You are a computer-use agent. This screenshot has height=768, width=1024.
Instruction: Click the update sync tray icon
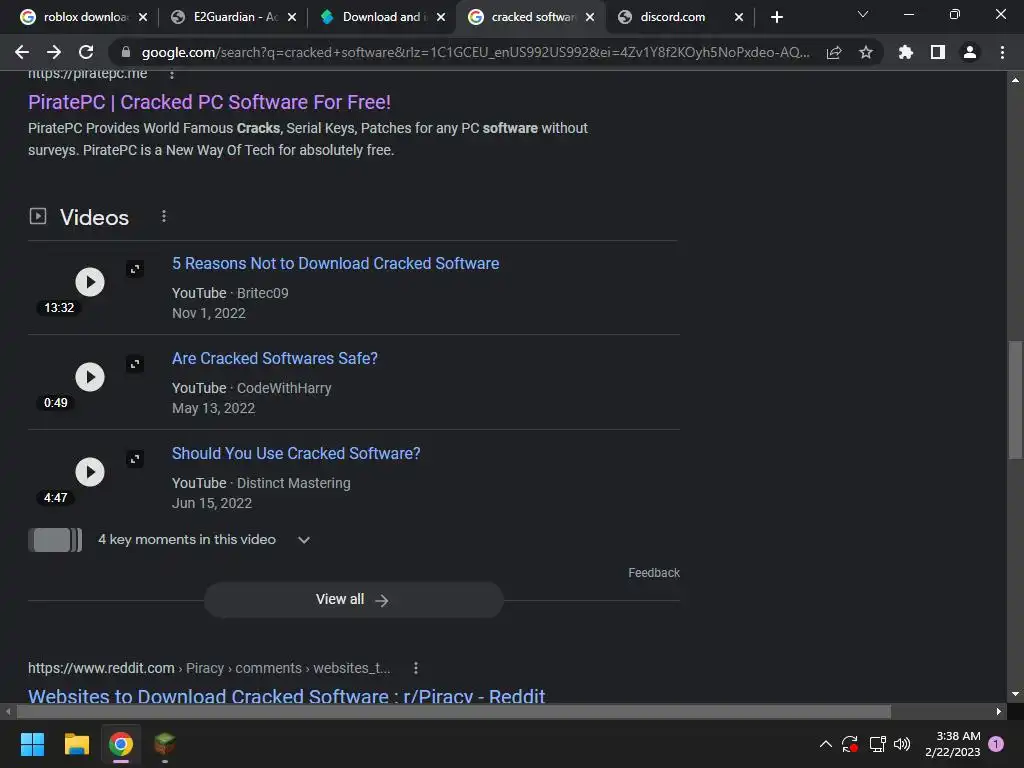(x=850, y=744)
